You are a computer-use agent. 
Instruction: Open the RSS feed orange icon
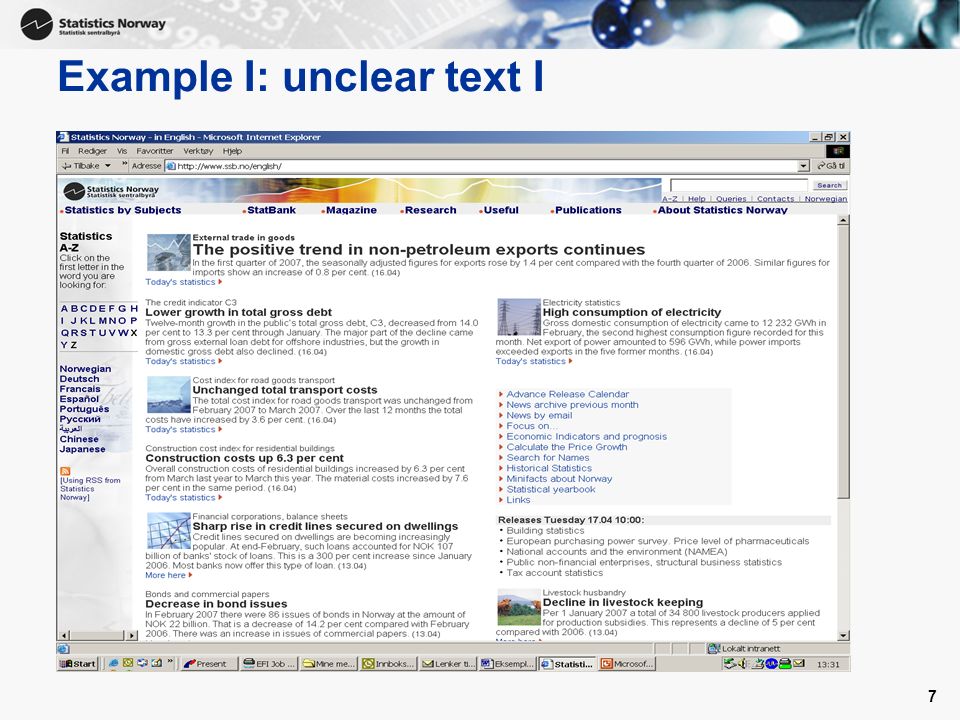pos(65,471)
